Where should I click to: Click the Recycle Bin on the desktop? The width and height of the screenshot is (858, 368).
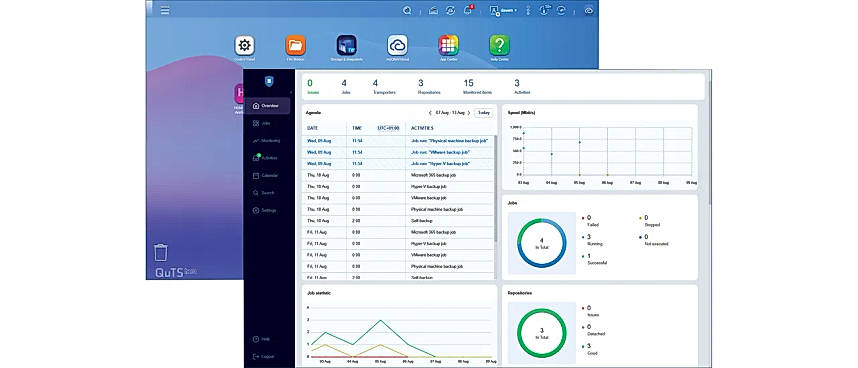161,253
